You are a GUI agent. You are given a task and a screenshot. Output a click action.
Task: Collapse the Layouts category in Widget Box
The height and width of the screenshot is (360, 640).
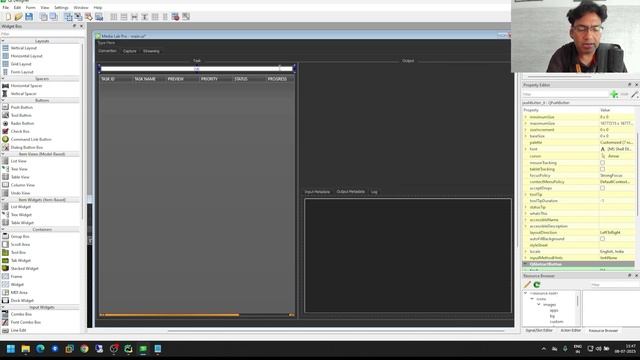pyautogui.click(x=3, y=41)
